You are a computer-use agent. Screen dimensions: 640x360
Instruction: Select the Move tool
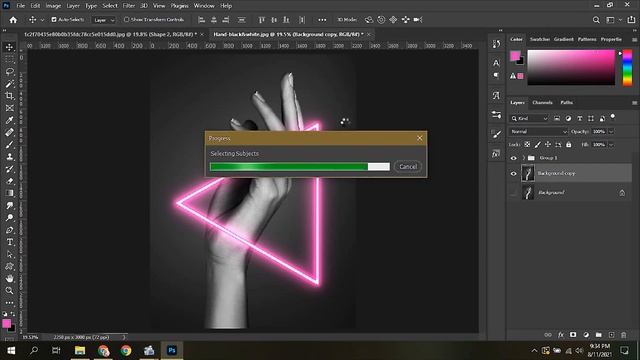pos(9,47)
